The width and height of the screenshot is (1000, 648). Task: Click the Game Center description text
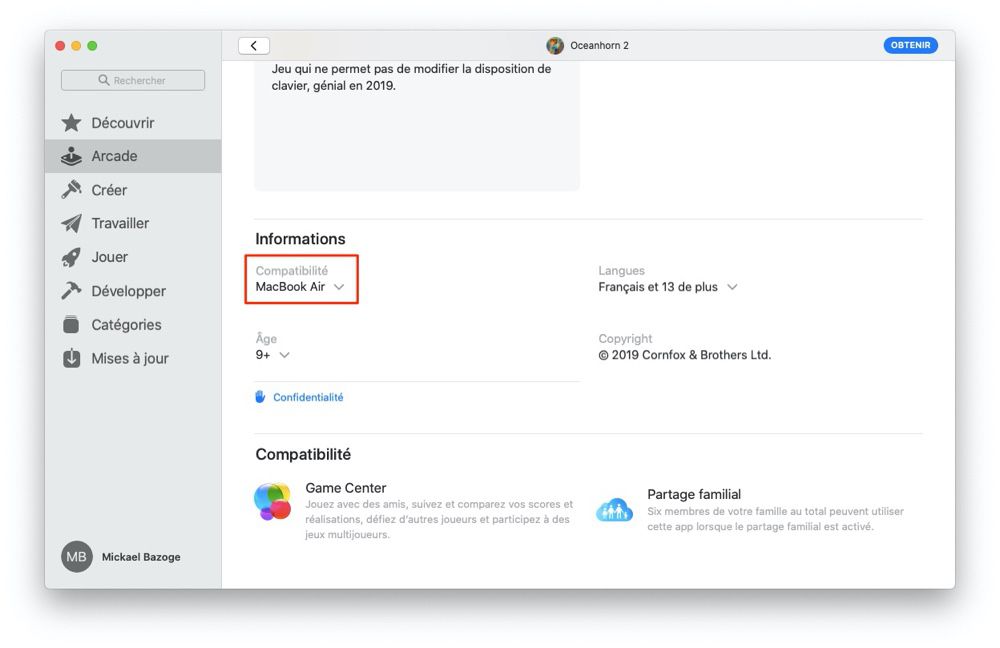439,519
